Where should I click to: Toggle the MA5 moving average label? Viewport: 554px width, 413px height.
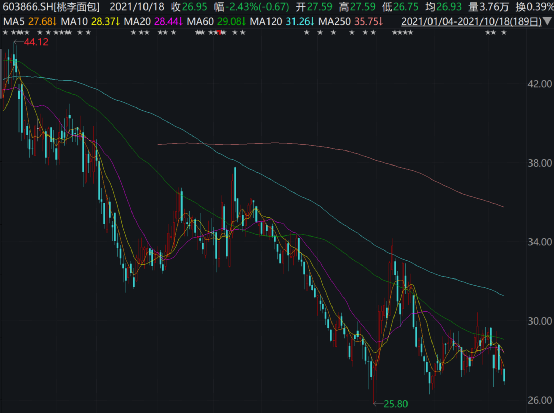point(14,22)
